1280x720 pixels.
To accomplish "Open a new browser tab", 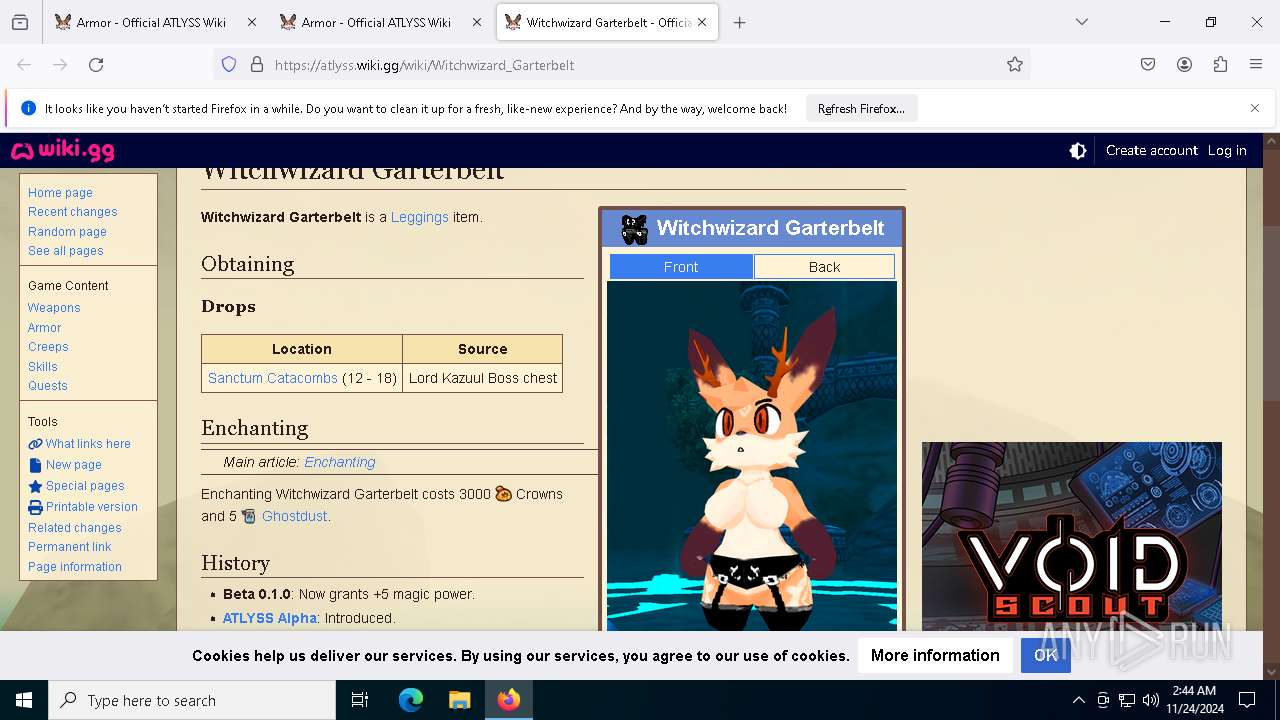I will pos(739,22).
